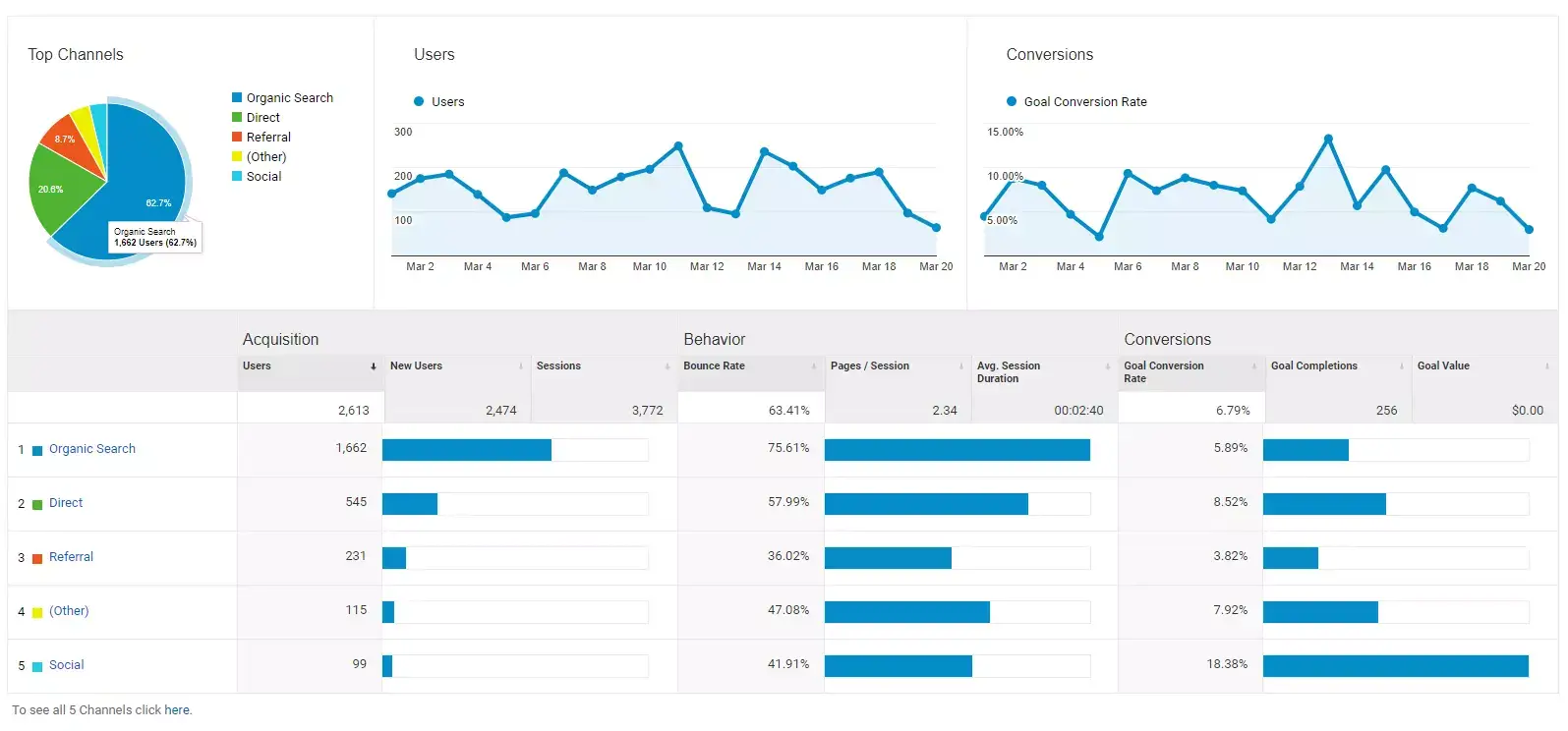Click Conversions chart peak point near Mar 13
Image resolution: width=1568 pixels, height=731 pixels.
(1328, 139)
